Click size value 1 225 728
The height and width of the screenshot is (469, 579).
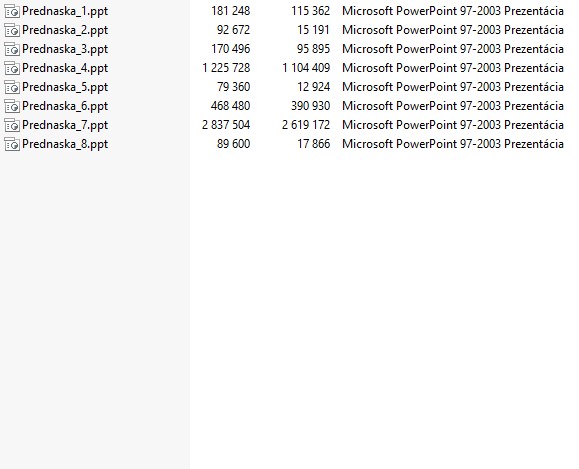tap(226, 68)
